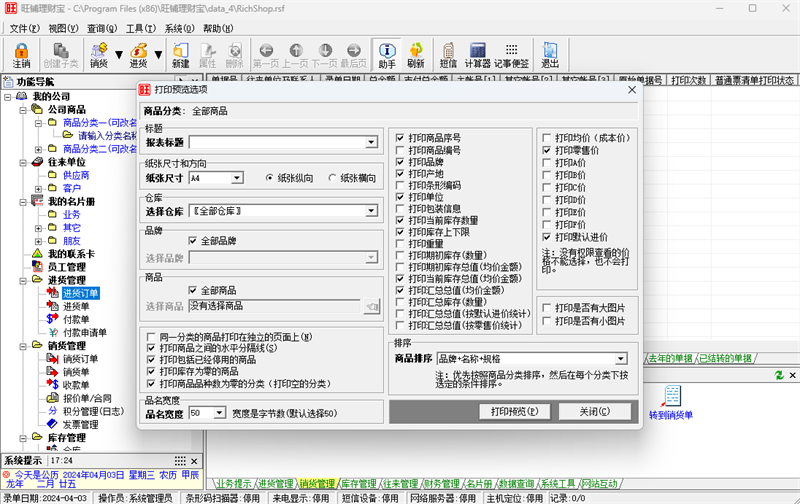Select 纸张横向 radio button
800x504 pixels.
tap(333, 178)
